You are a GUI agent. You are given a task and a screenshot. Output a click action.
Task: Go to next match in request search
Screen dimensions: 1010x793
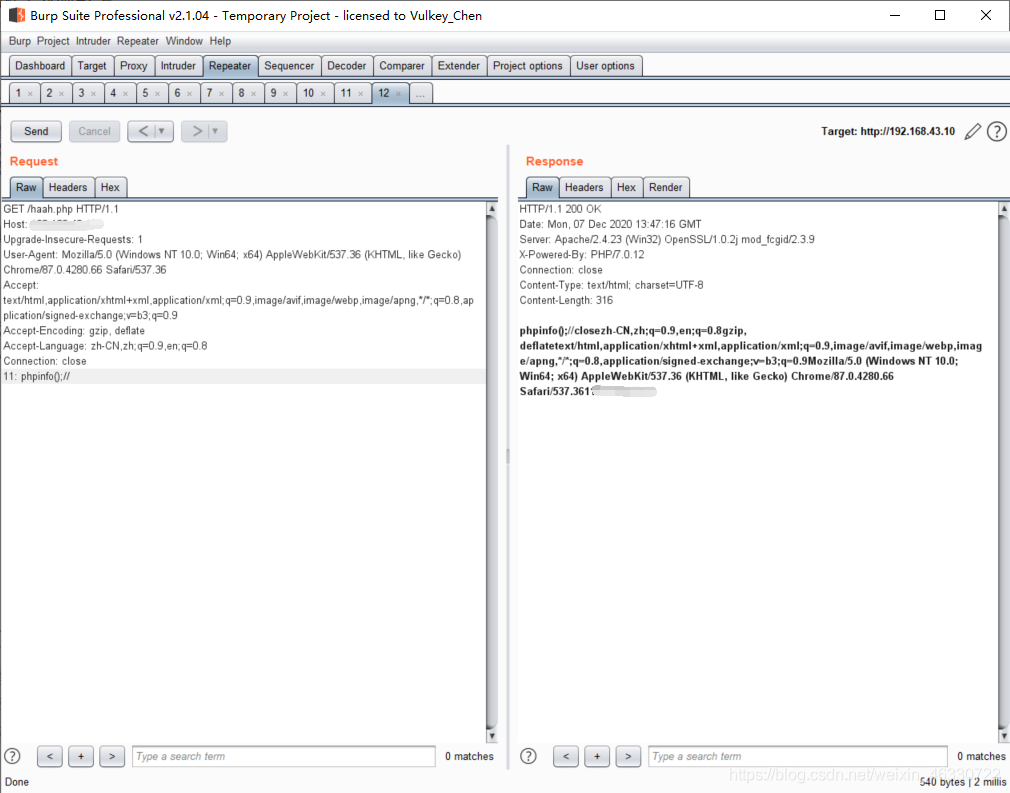coord(112,756)
